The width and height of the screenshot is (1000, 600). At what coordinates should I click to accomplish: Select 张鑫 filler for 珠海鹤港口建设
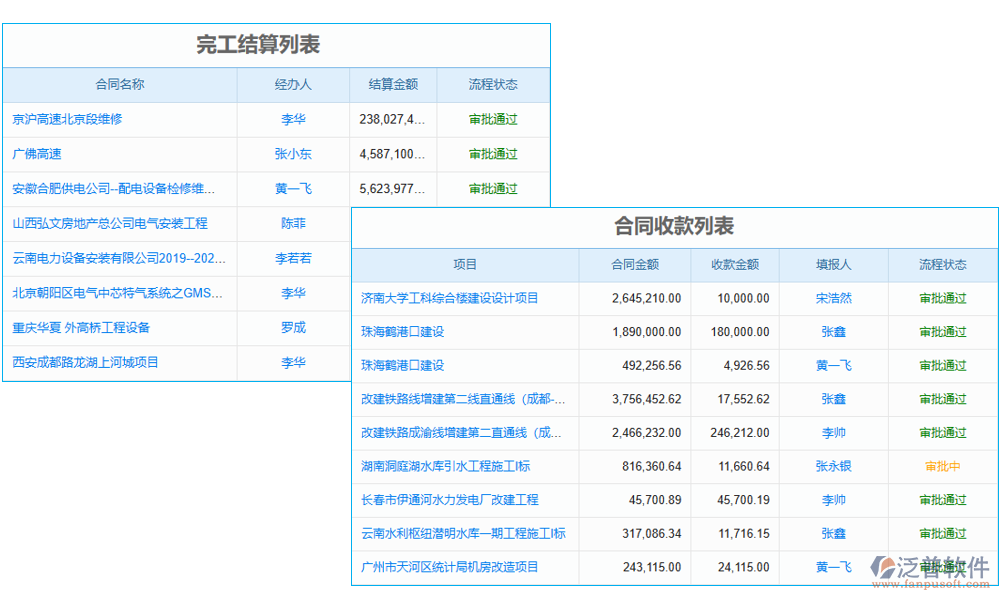[x=833, y=332]
